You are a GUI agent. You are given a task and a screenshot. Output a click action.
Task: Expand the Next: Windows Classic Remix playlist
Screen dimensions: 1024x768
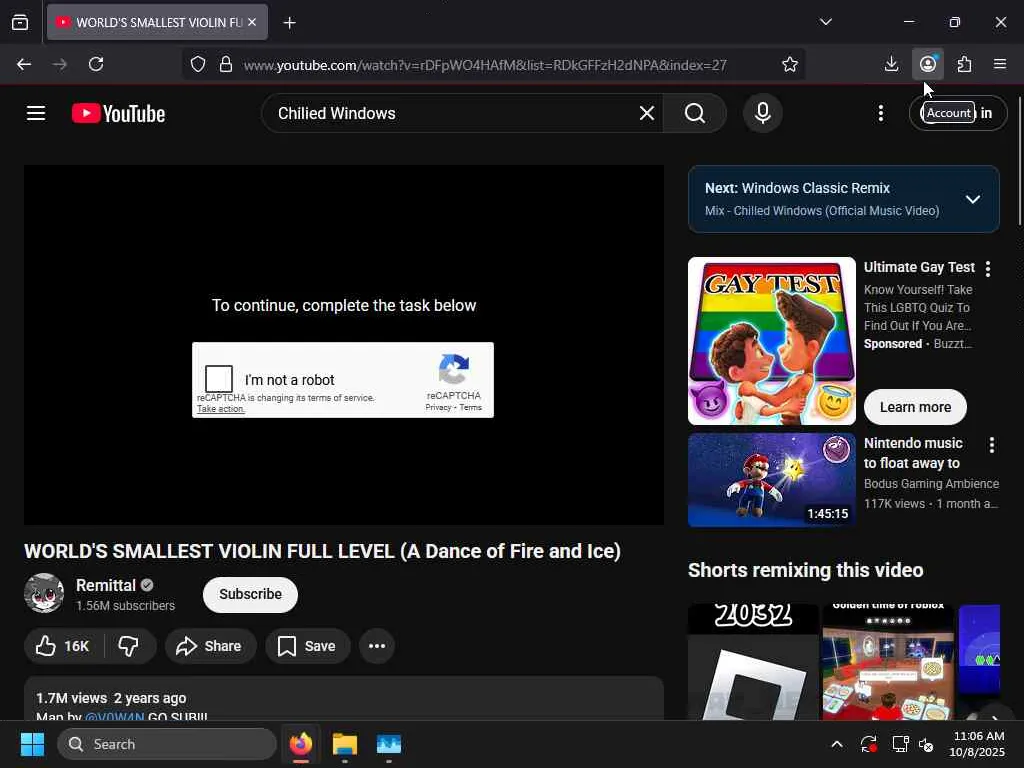pyautogui.click(x=972, y=199)
